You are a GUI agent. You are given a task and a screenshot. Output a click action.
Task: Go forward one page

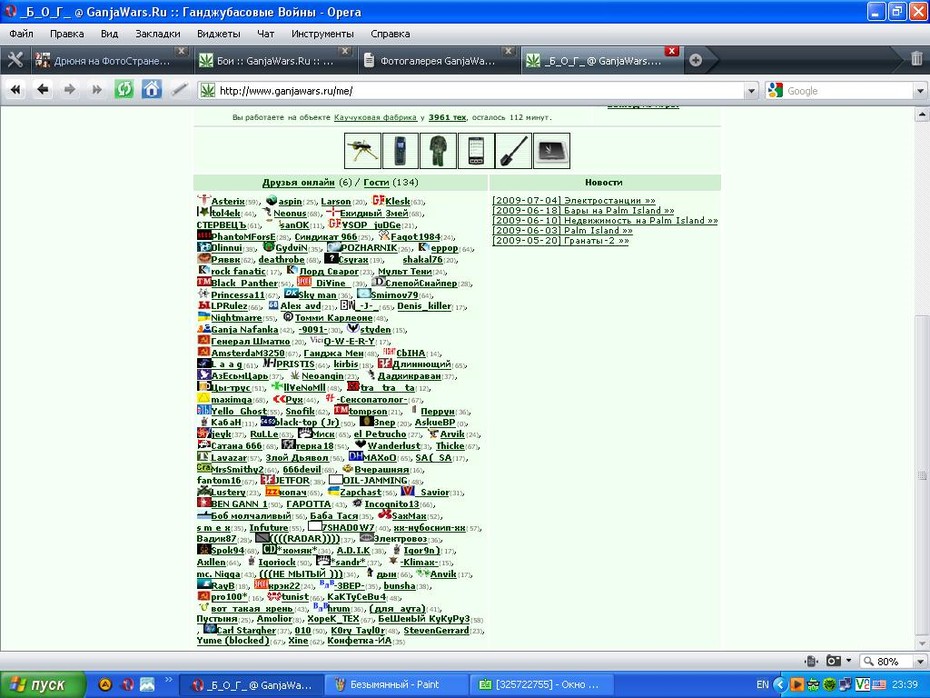point(69,90)
